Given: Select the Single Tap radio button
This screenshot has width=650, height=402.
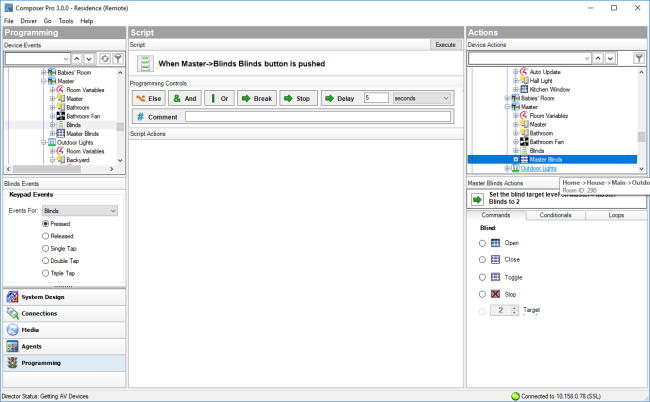Looking at the screenshot, I should [x=46, y=249].
